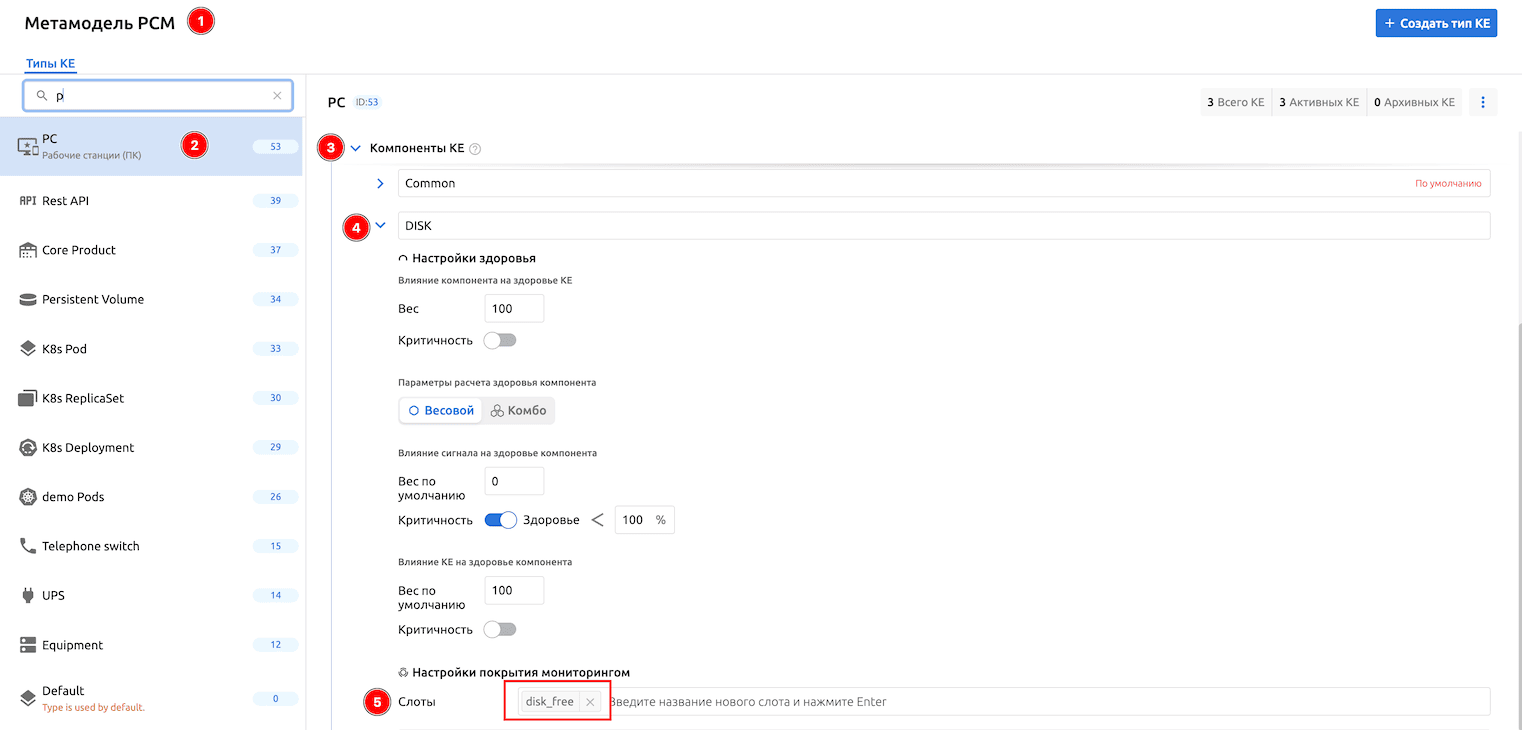1522x730 pixels.
Task: Enable component Критичность toggle under Вес
Action: point(499,340)
